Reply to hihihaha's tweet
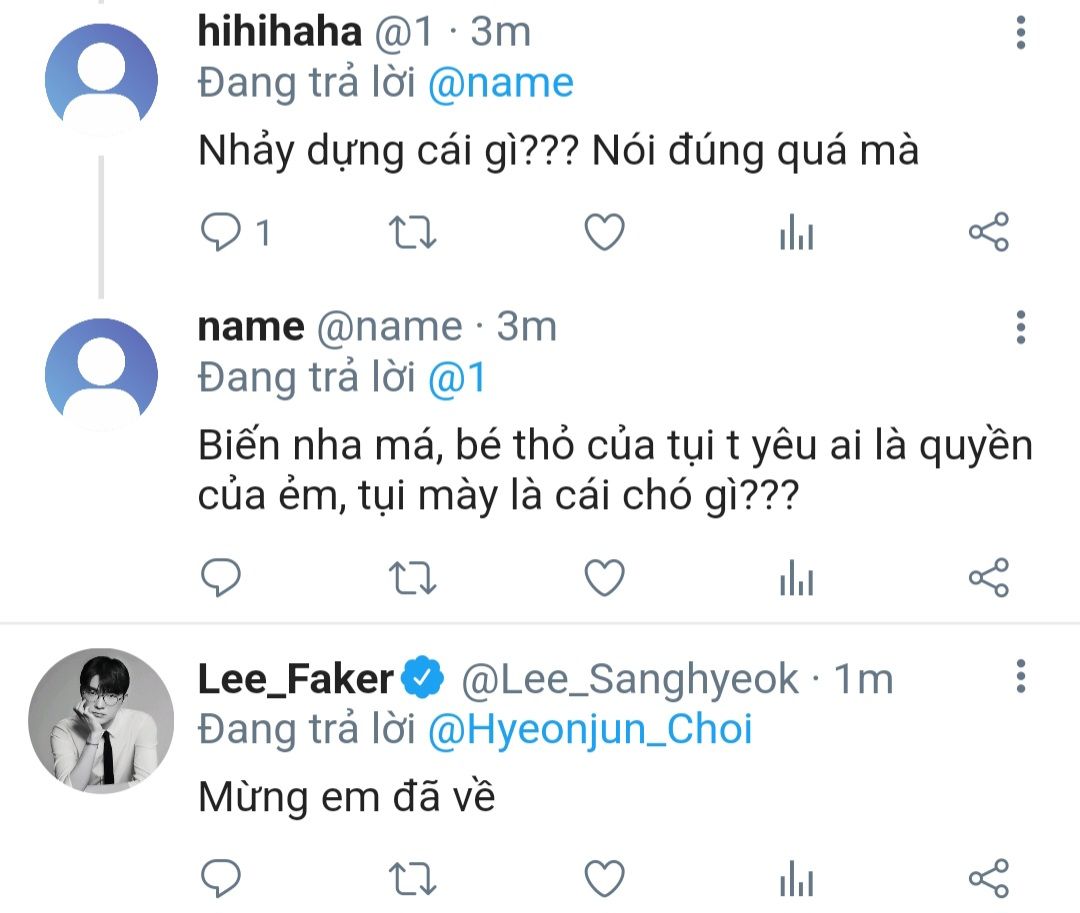The image size is (1080, 913). coord(220,234)
